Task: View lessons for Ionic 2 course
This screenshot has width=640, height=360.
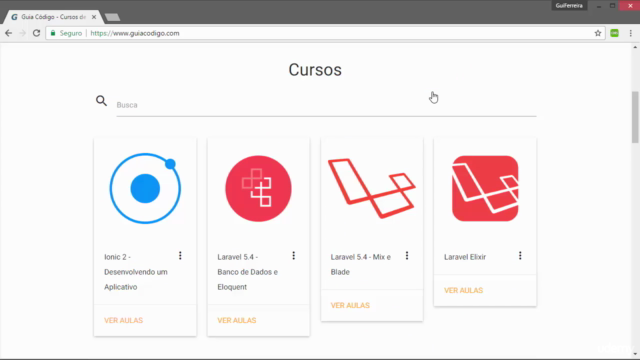Action: (x=123, y=320)
